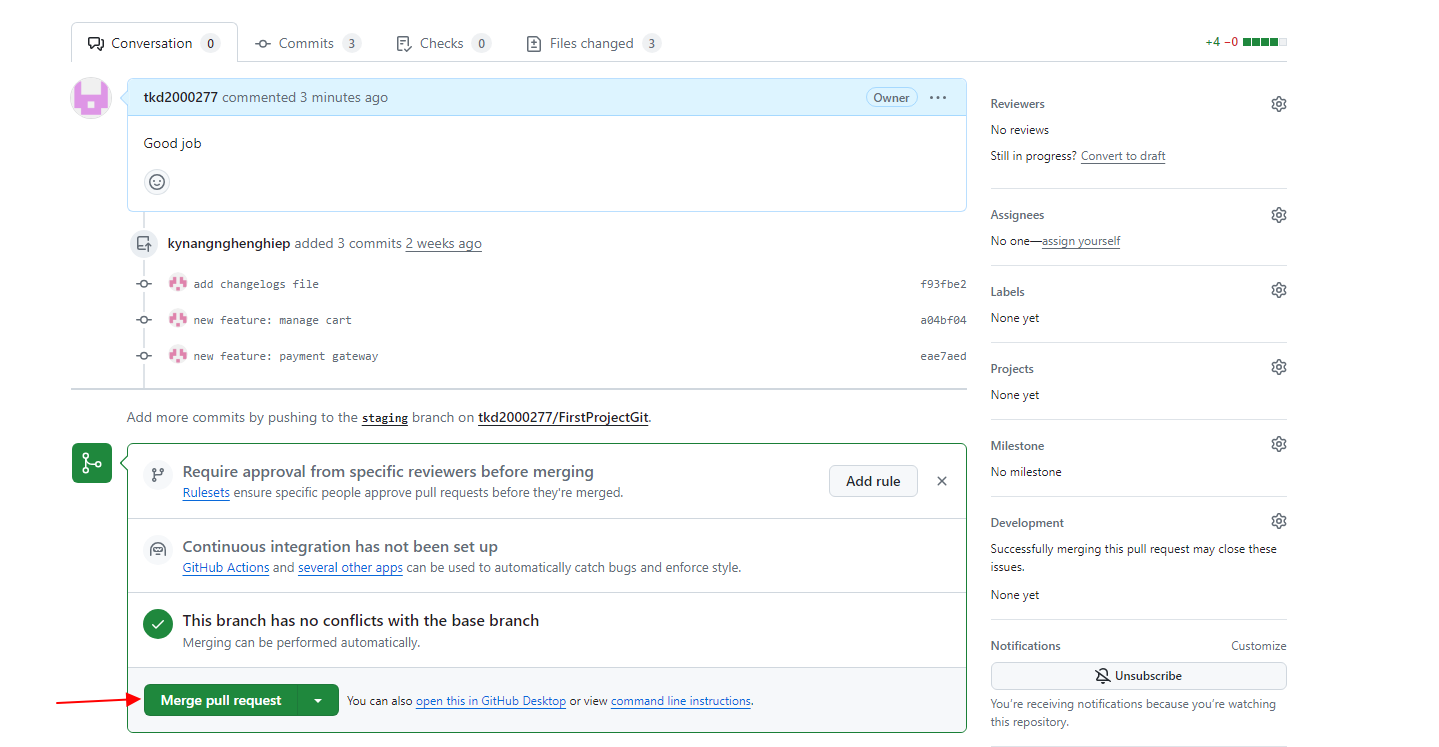
Task: Click the Add rule button
Action: [x=872, y=481]
